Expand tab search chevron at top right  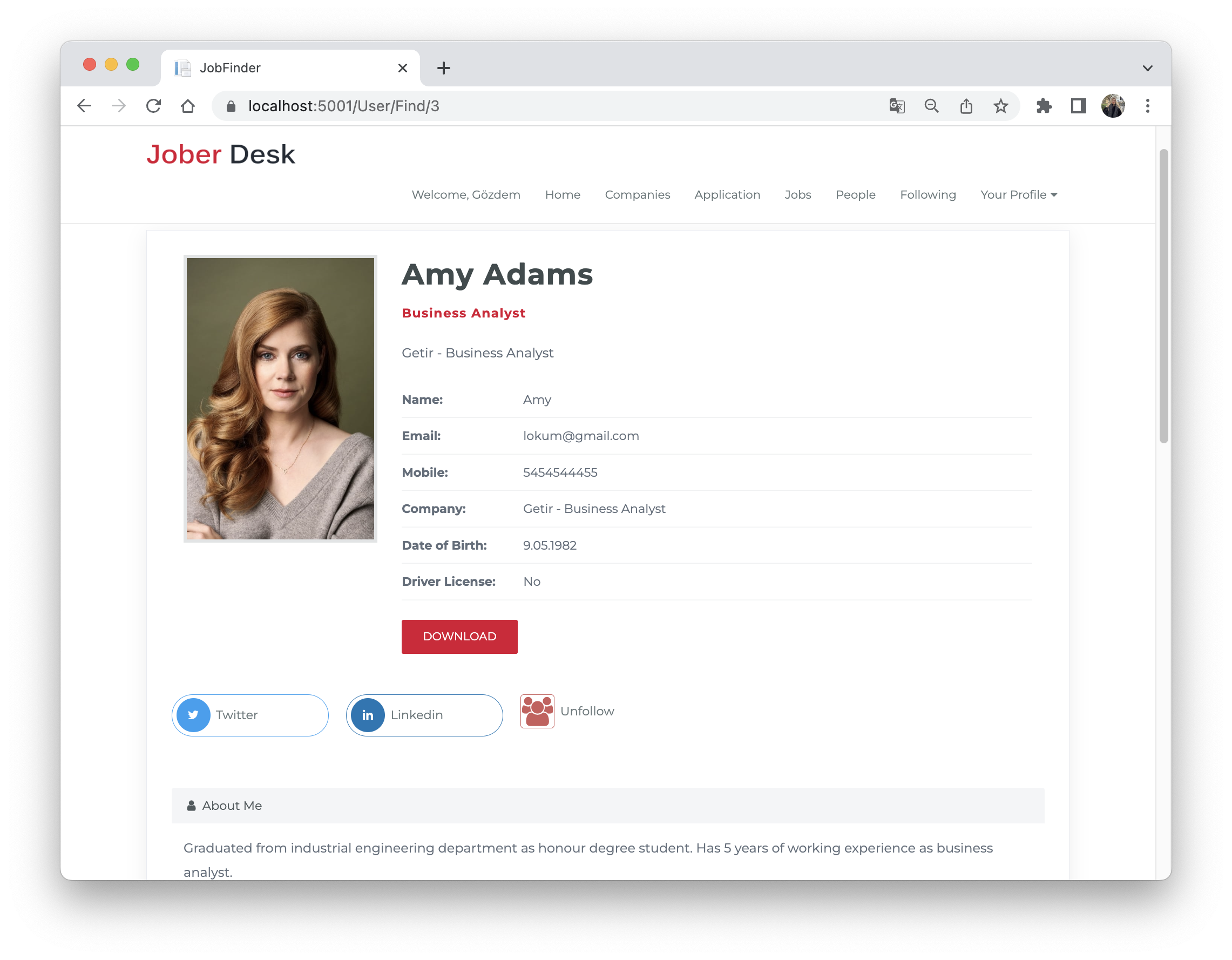pyautogui.click(x=1147, y=68)
